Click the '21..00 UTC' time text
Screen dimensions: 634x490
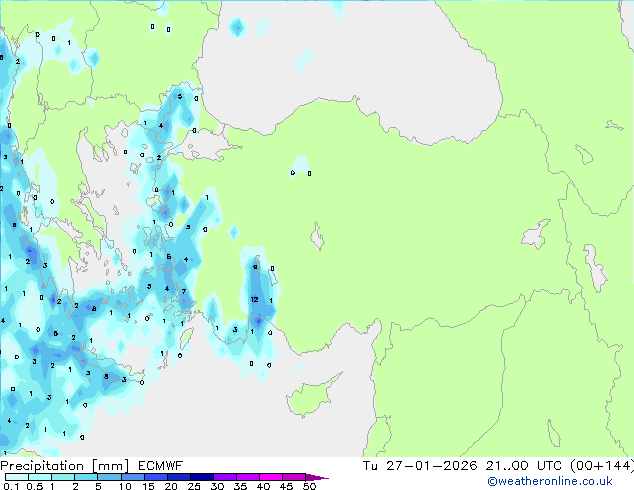[x=524, y=466]
